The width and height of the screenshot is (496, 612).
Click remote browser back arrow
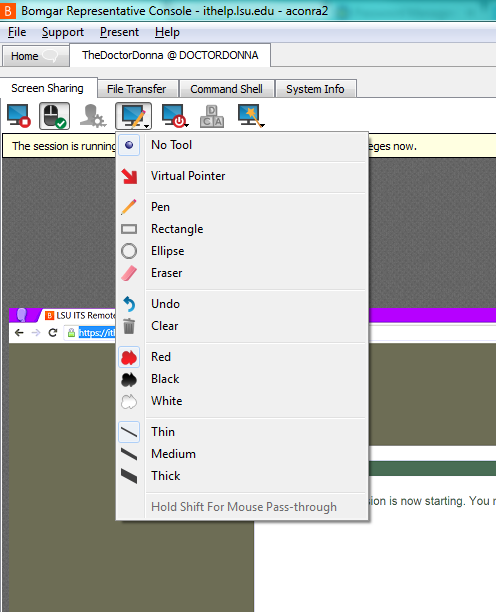coord(19,333)
